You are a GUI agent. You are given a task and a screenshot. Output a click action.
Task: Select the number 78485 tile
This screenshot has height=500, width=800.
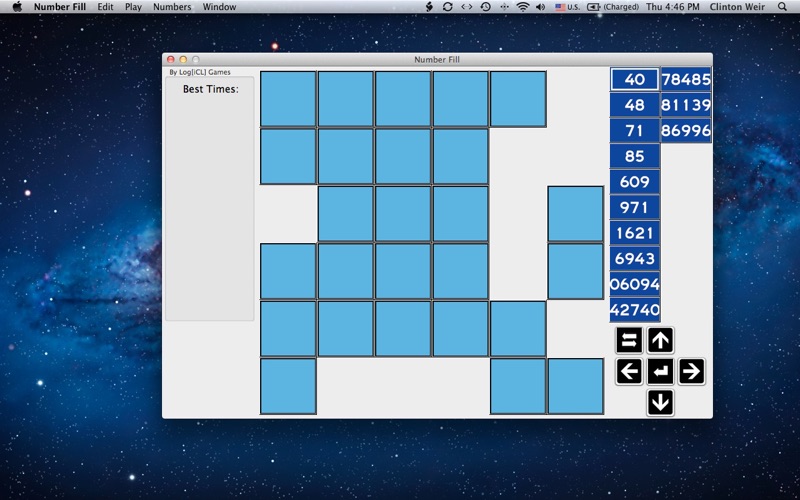[686, 80]
